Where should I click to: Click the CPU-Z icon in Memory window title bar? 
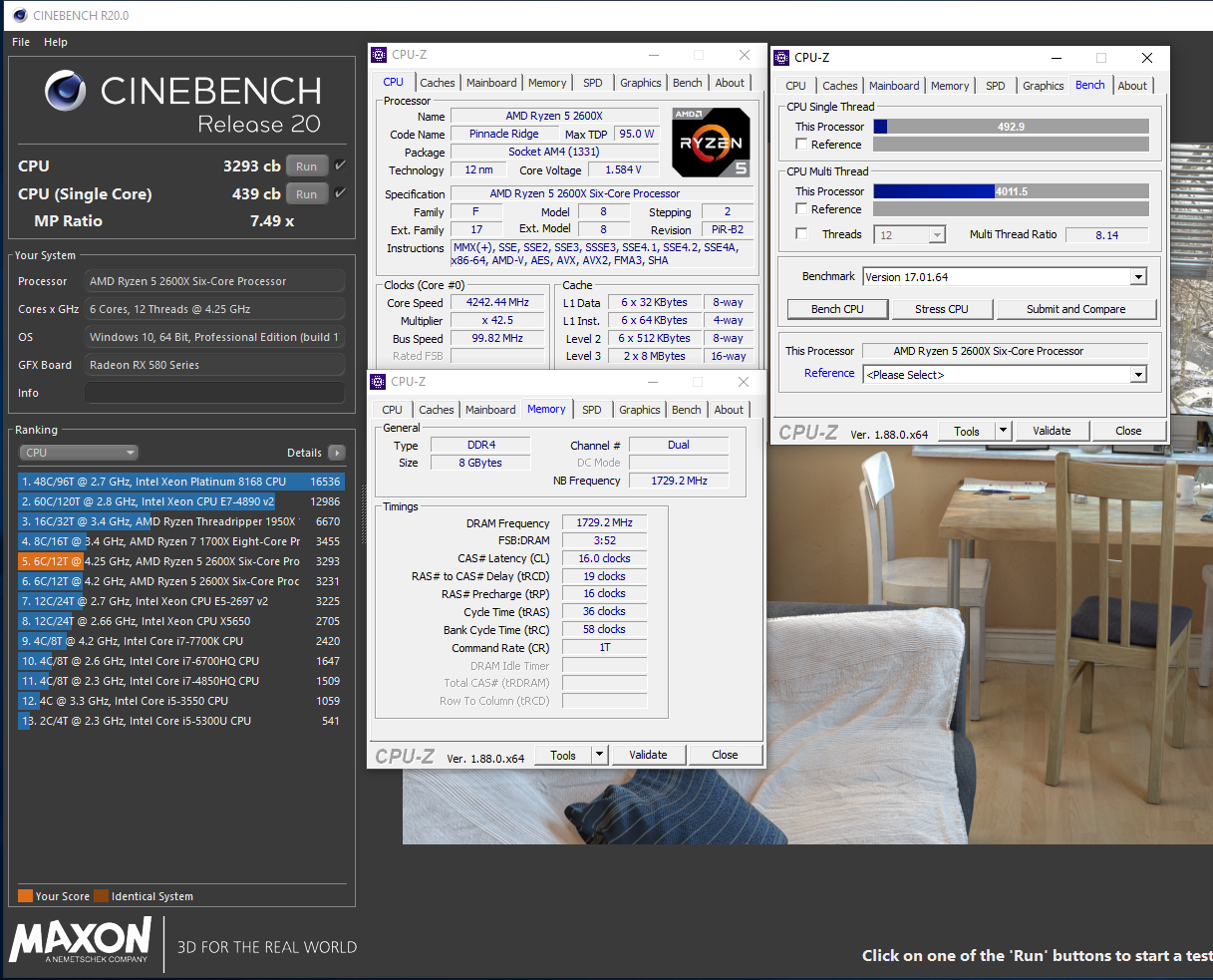coord(379,382)
